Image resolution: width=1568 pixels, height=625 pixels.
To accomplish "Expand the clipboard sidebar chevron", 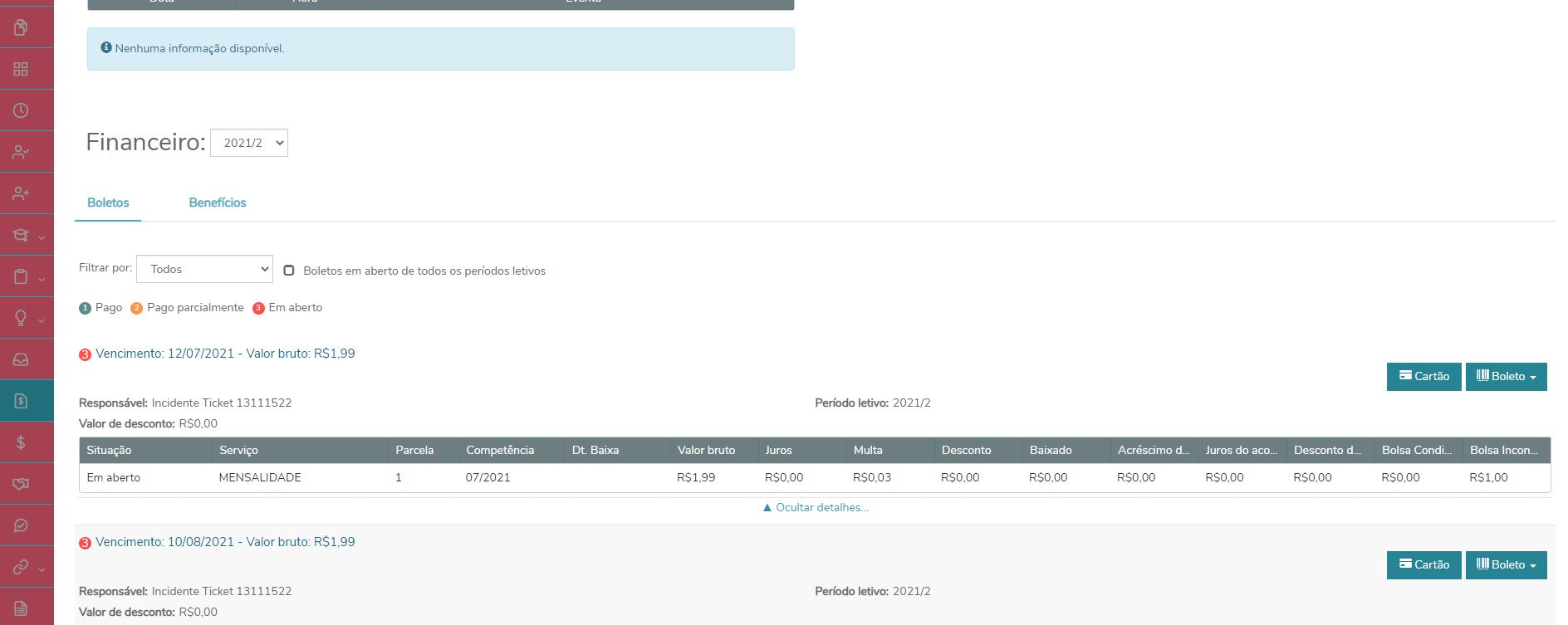I will pyautogui.click(x=42, y=279).
